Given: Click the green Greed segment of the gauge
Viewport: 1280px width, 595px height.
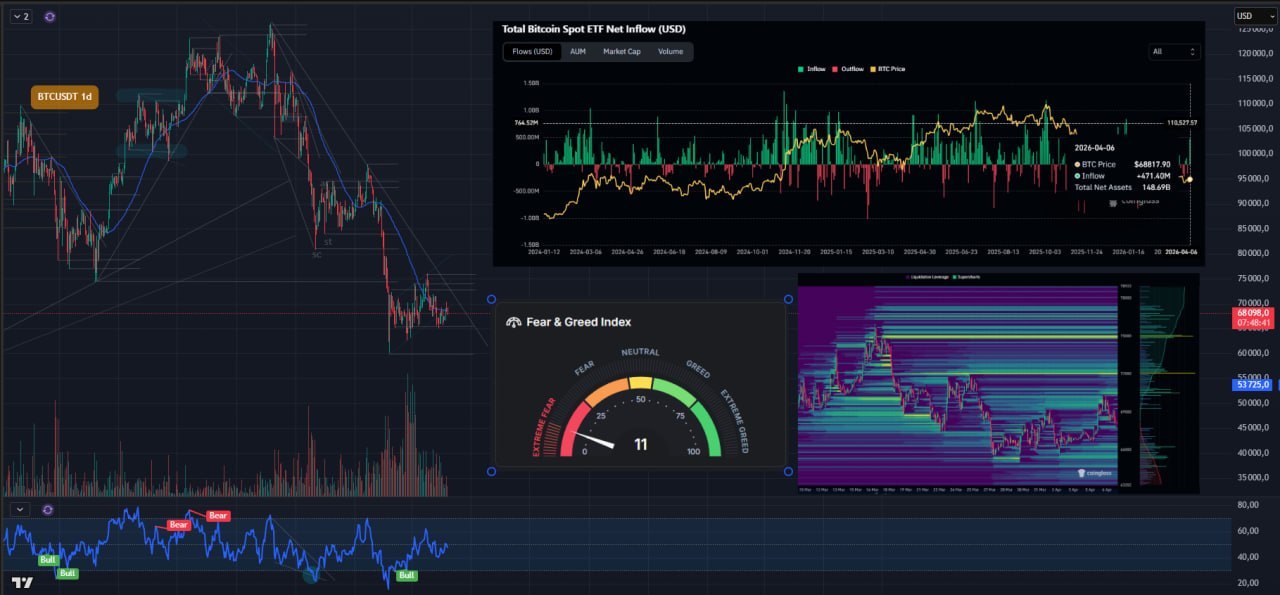Looking at the screenshot, I should click(700, 400).
